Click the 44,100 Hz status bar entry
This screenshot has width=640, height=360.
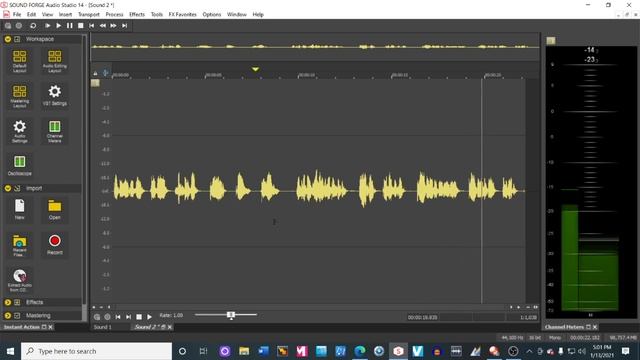[x=512, y=338]
